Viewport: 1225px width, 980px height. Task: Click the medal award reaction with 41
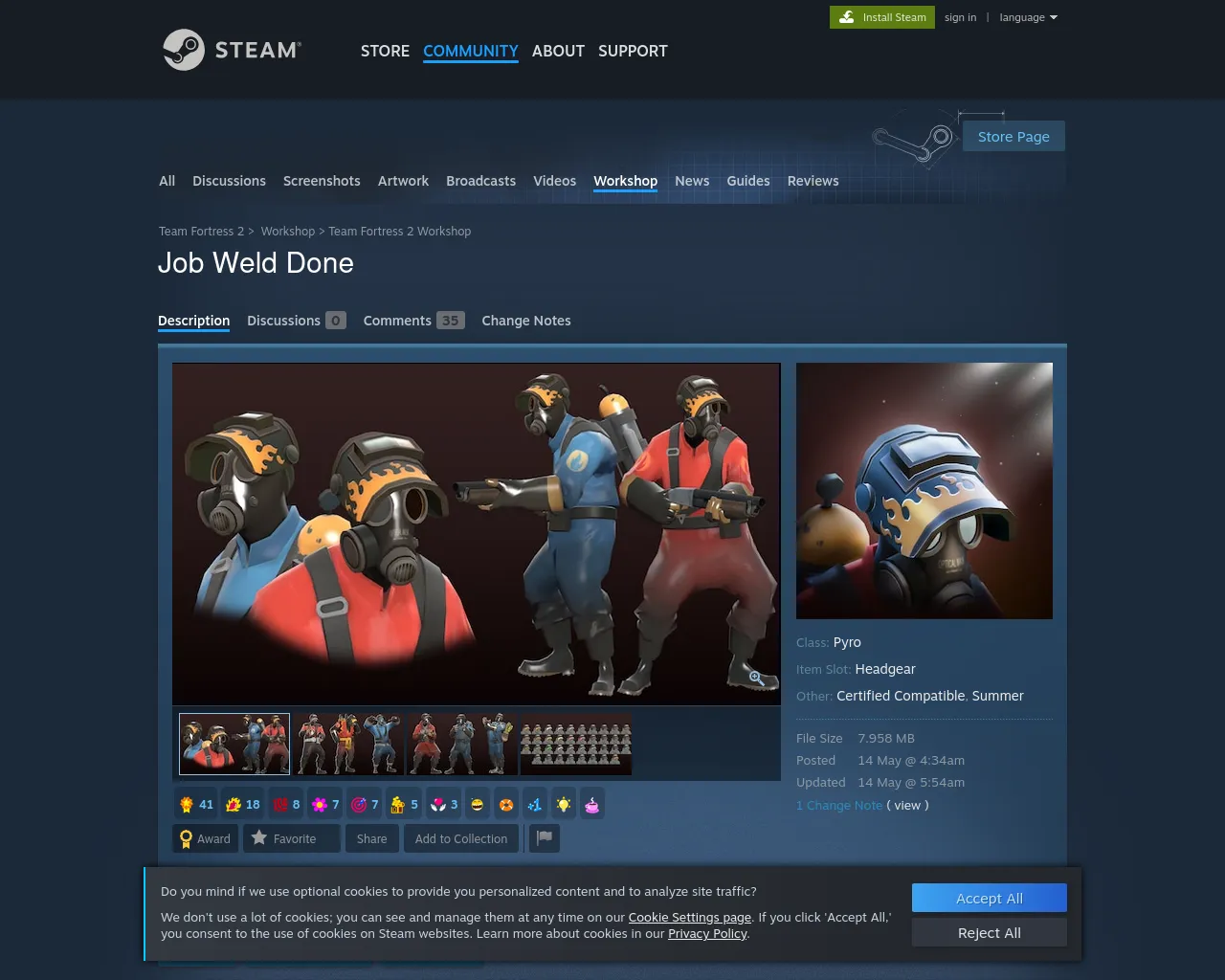pos(196,805)
